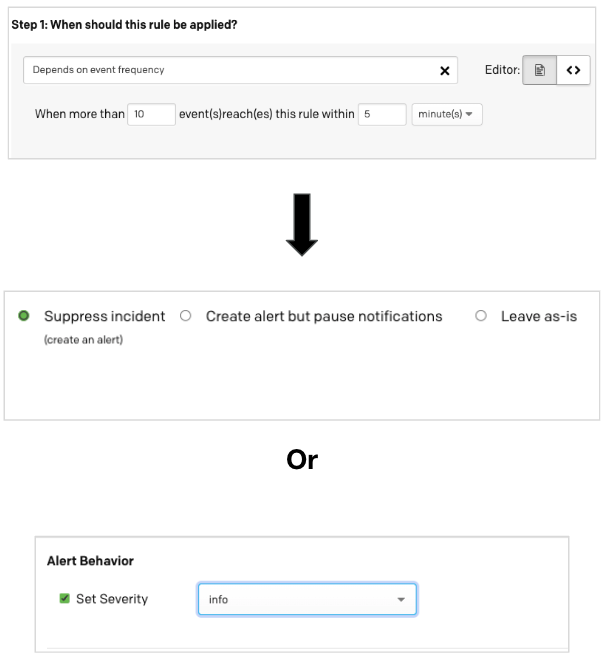Select the Suppress incident radio button
The width and height of the screenshot is (608, 664).
(x=23, y=316)
